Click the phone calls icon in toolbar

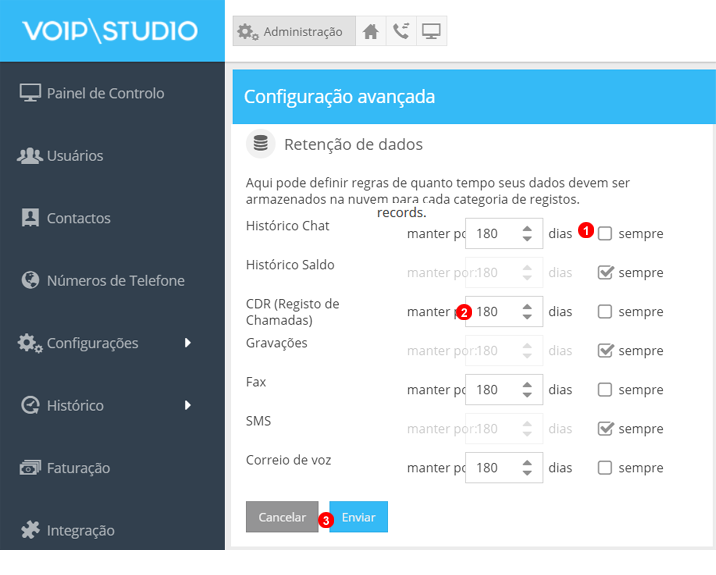click(x=401, y=32)
